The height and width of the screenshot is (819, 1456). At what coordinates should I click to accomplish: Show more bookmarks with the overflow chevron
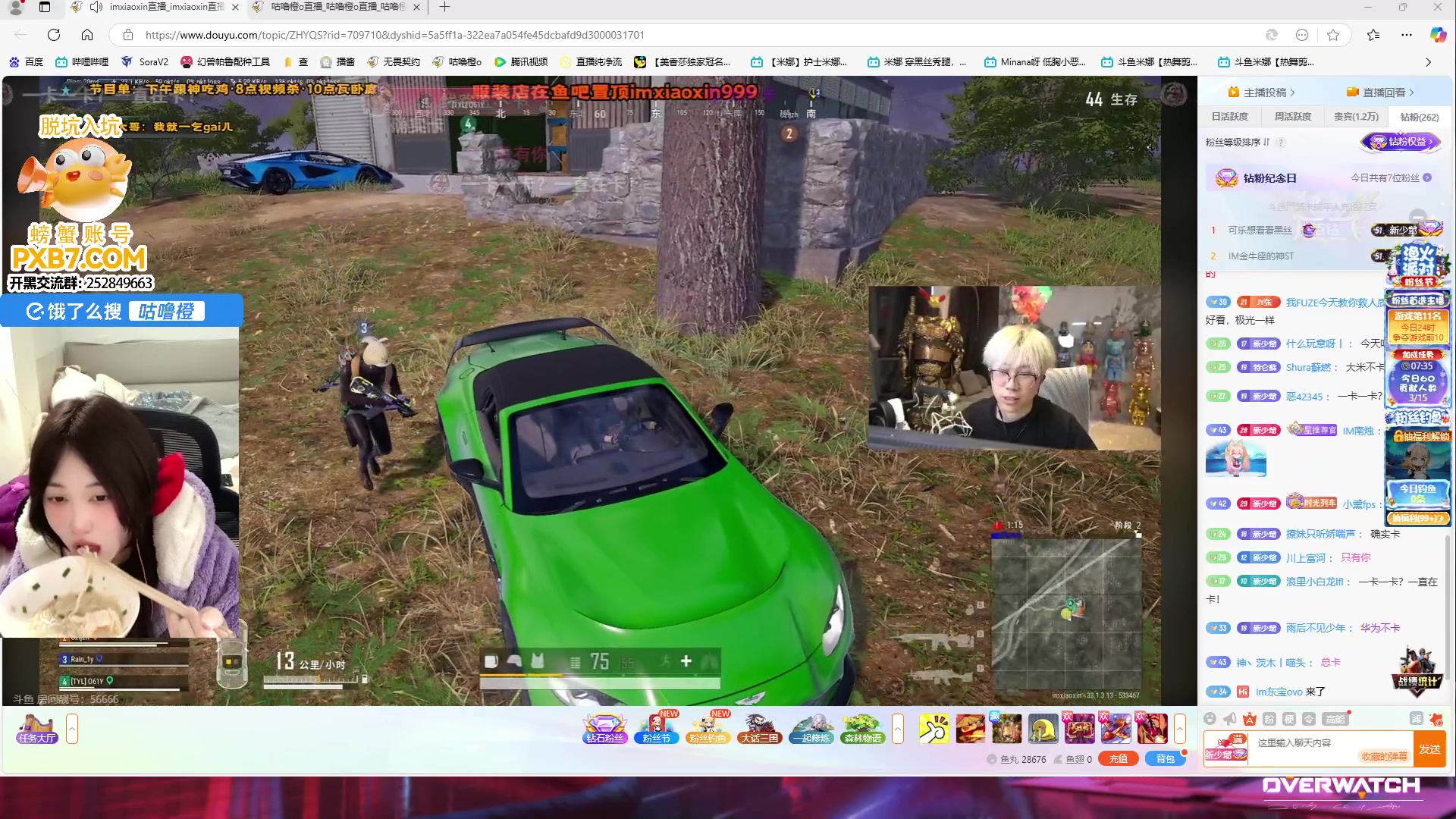click(1428, 62)
